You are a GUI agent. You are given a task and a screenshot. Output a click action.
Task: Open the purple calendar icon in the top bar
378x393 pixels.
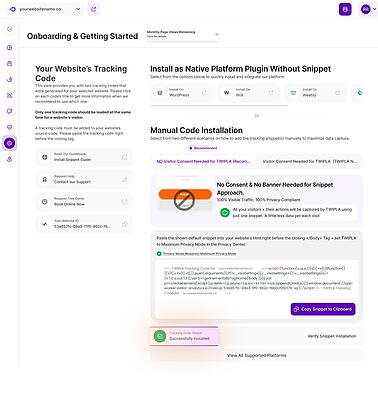click(345, 9)
